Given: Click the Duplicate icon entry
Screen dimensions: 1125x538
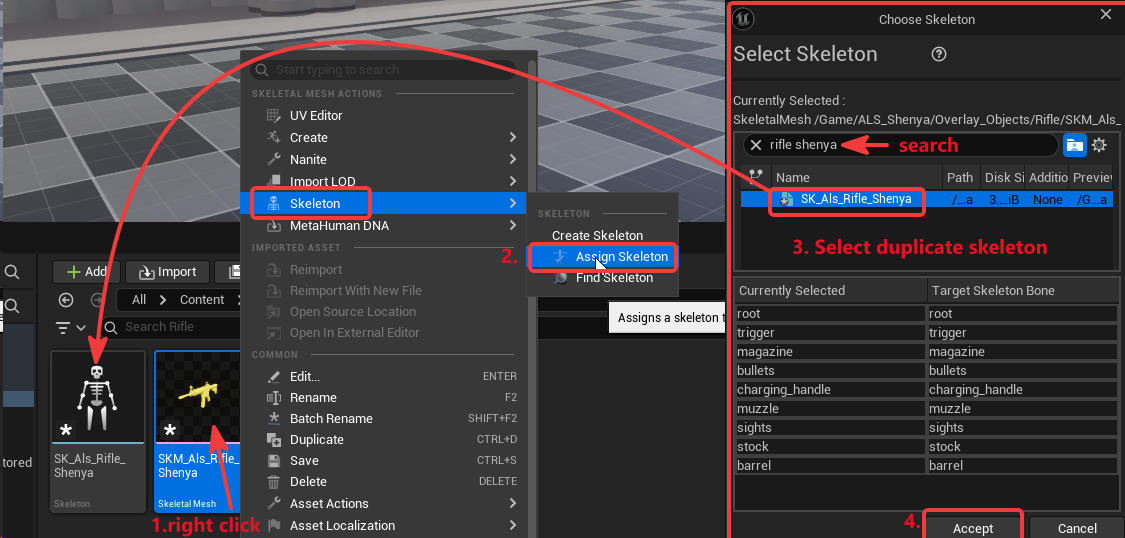Looking at the screenshot, I should pos(273,440).
